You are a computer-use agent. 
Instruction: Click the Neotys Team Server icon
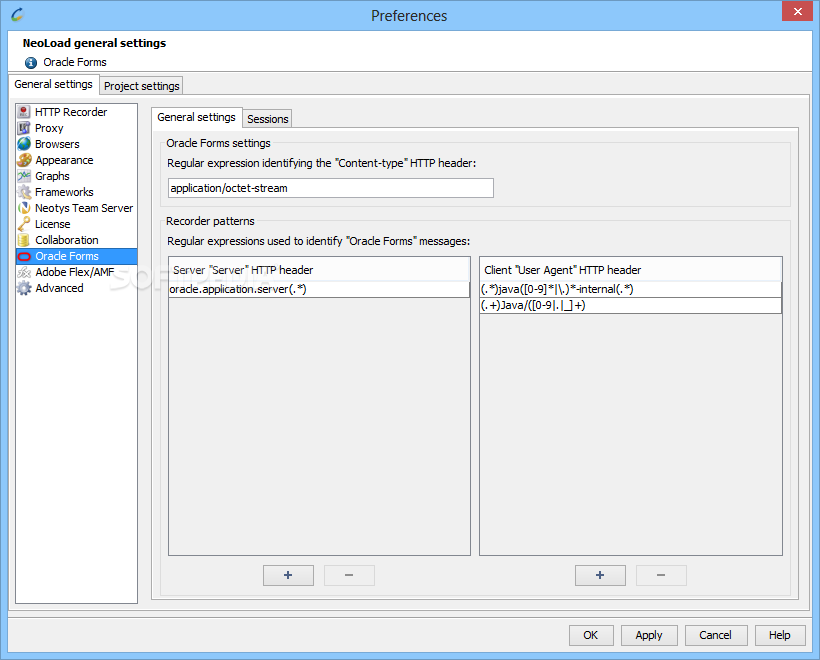click(24, 208)
